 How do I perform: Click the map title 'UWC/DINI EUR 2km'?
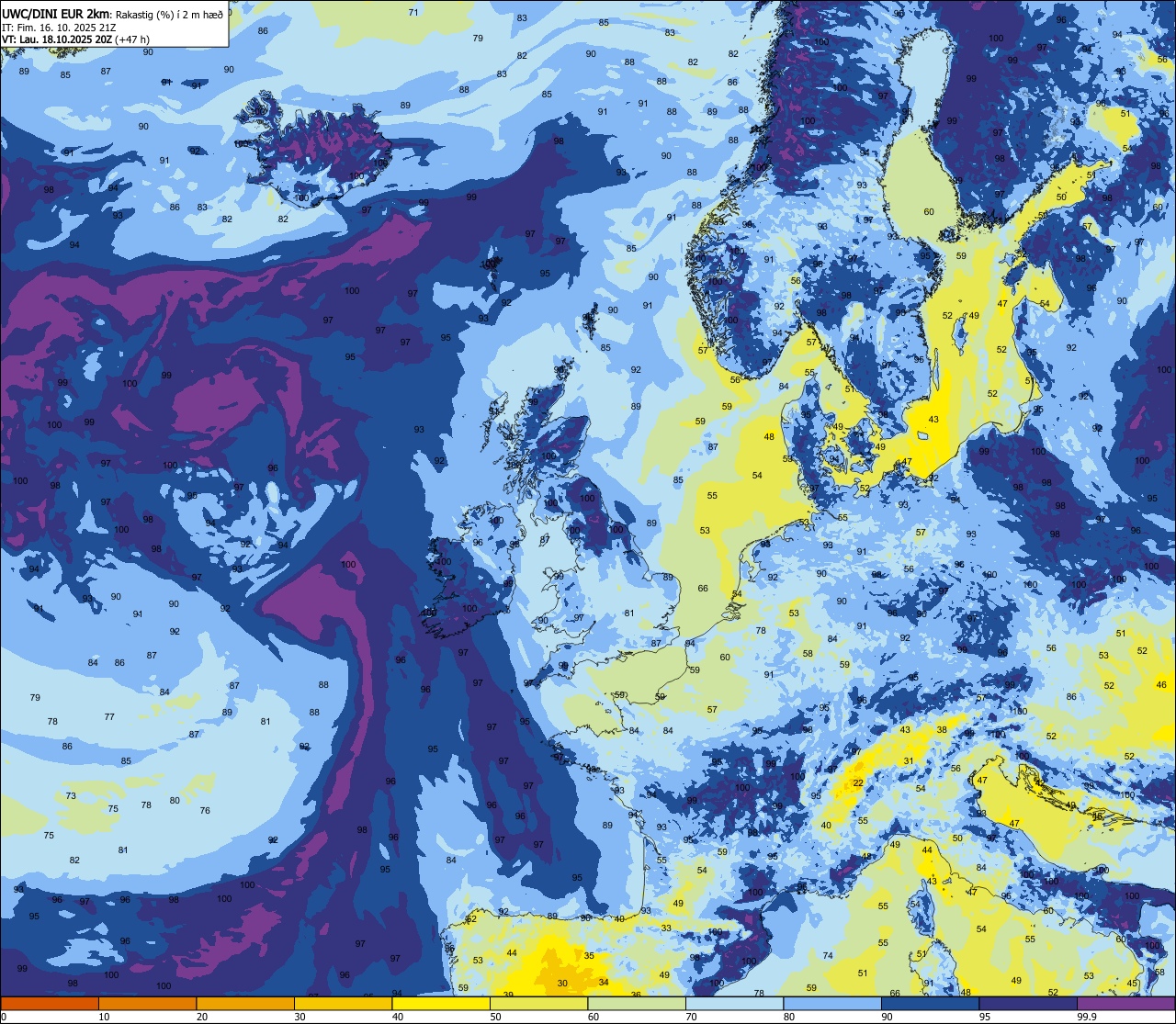57,15
